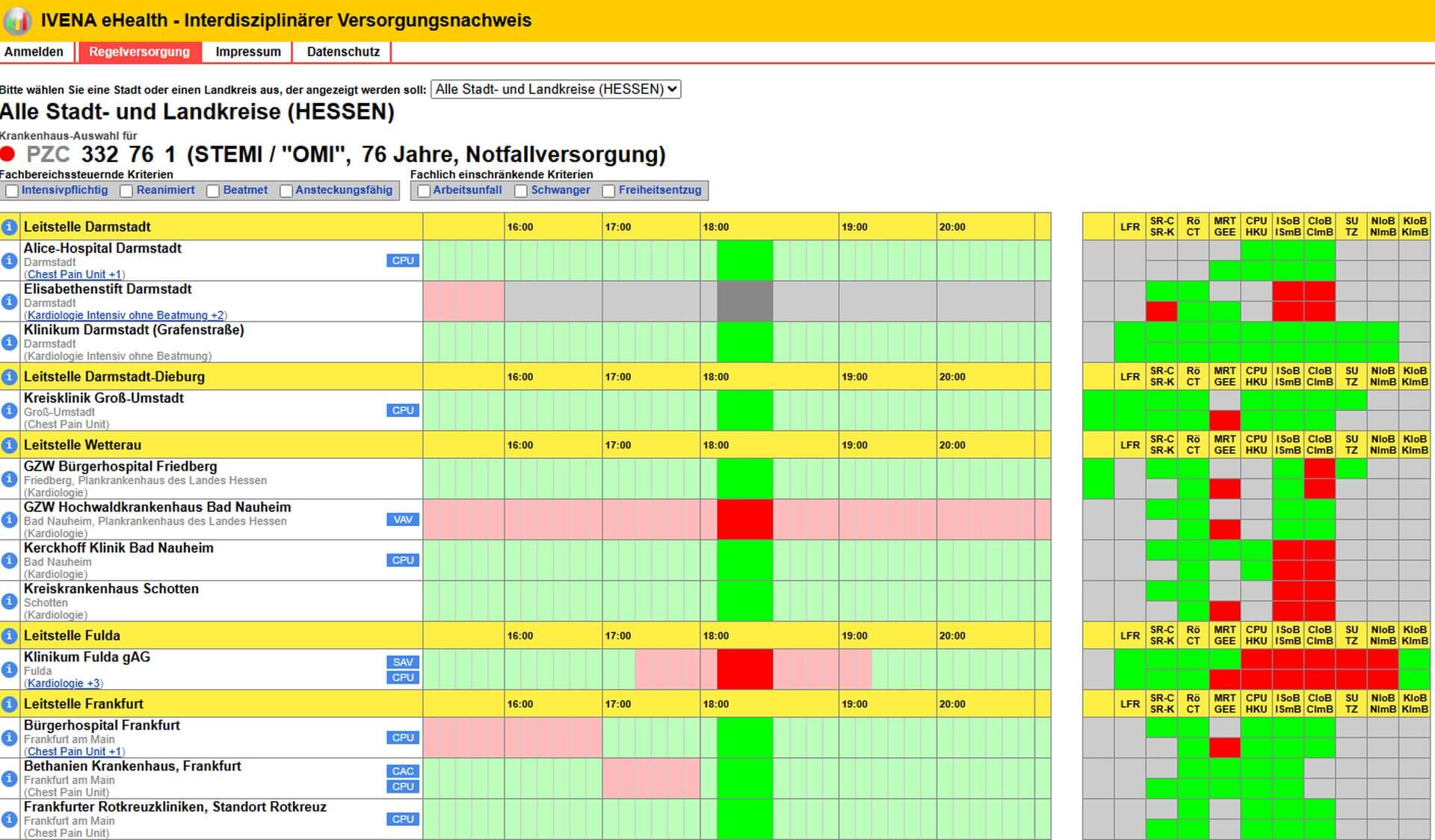Click CAC badge of Bethanien Krankenhaus
Image resolution: width=1435 pixels, height=840 pixels.
[x=403, y=771]
